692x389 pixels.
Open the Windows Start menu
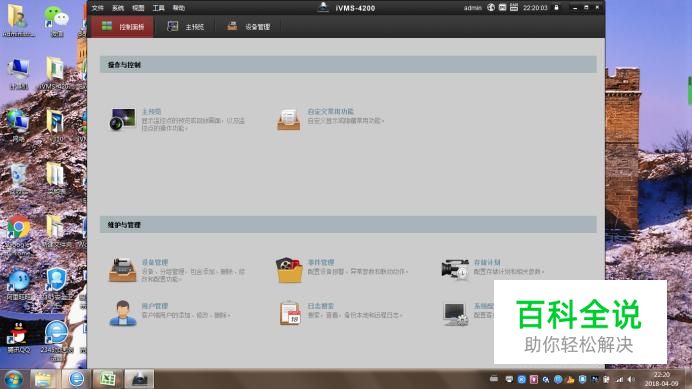point(13,379)
